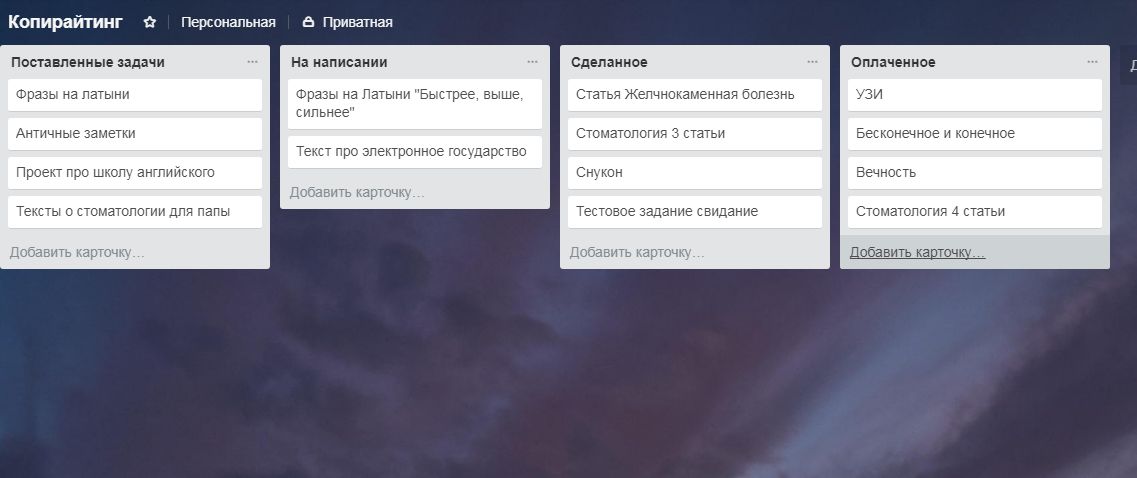Open menu for Сделанное list
This screenshot has height=478, width=1137.
coord(812,62)
